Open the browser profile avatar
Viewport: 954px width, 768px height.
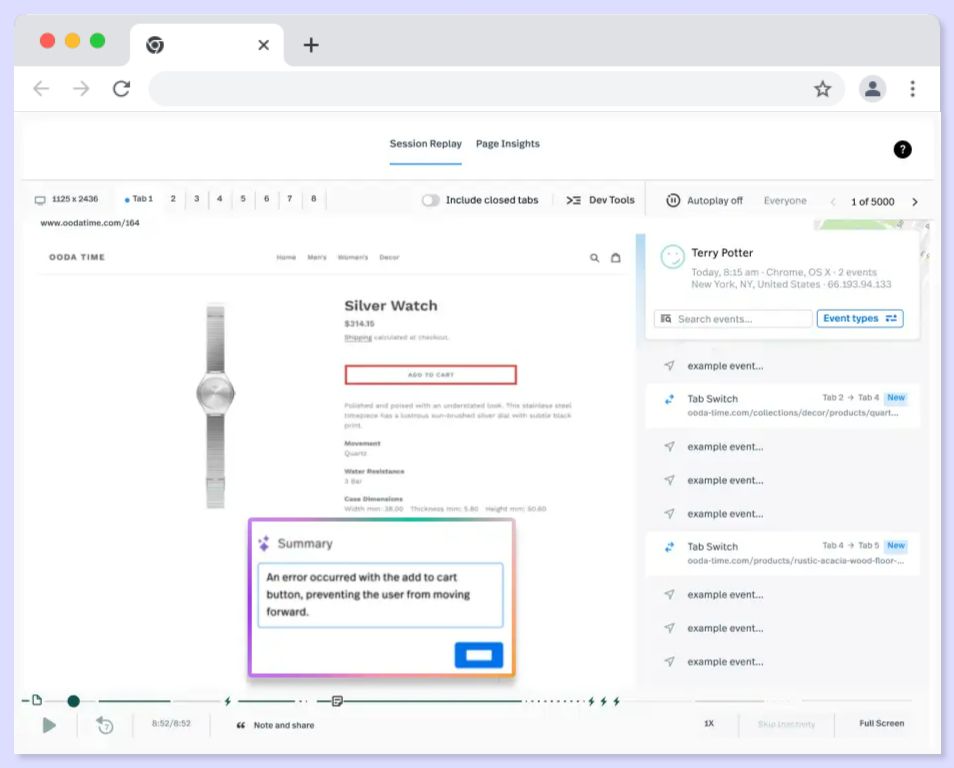click(872, 89)
